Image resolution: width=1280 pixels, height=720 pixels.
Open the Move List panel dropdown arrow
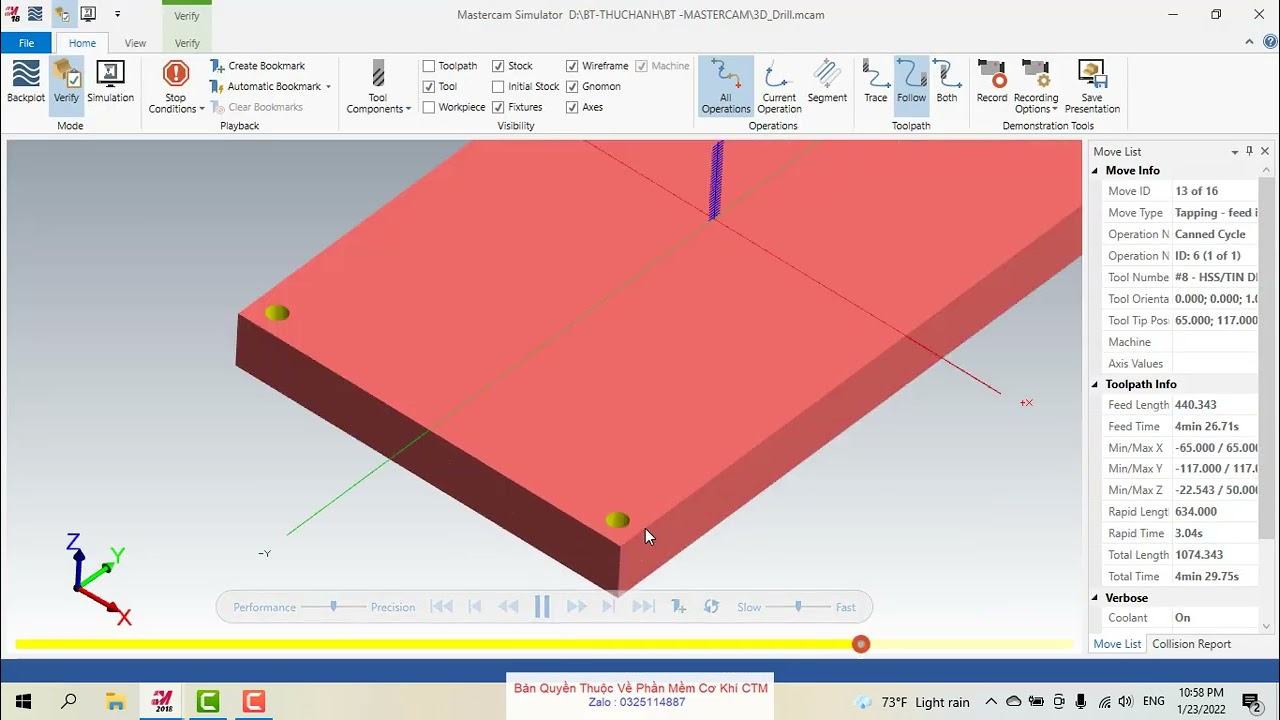(1235, 152)
